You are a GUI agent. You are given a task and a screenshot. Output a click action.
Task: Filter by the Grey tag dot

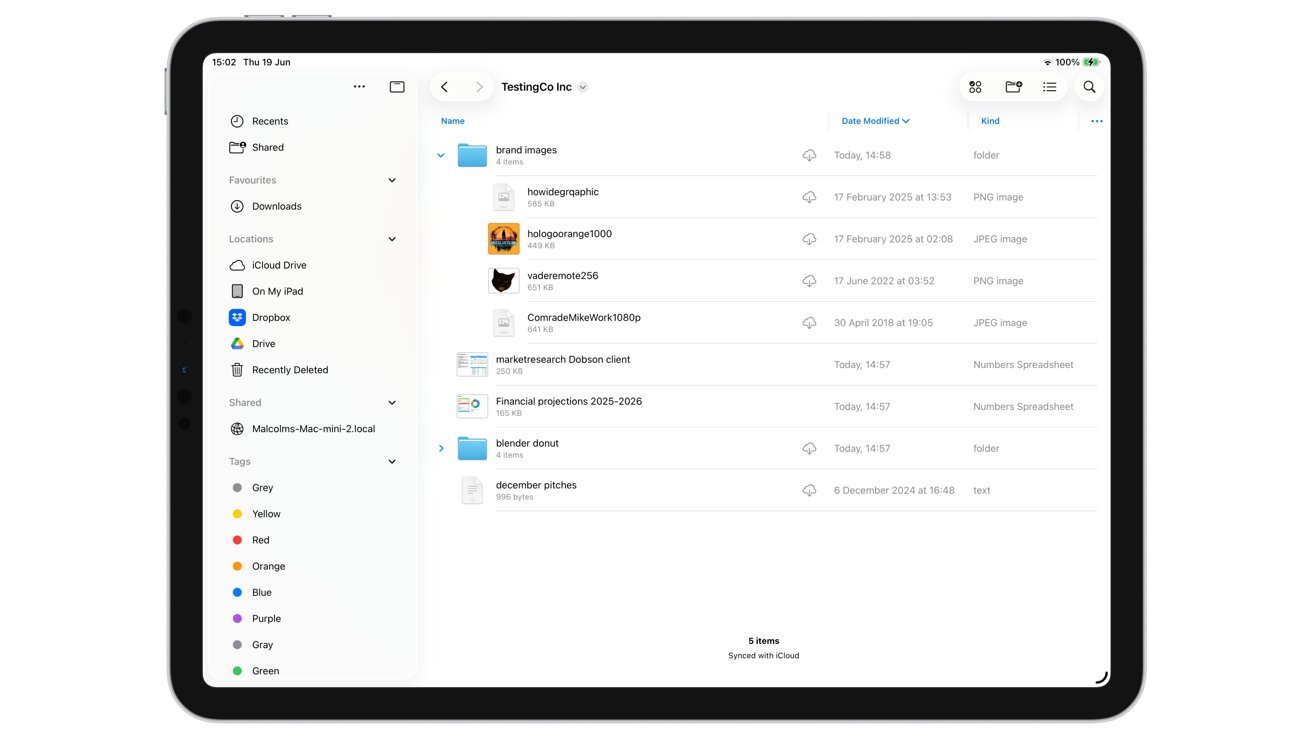pos(237,488)
